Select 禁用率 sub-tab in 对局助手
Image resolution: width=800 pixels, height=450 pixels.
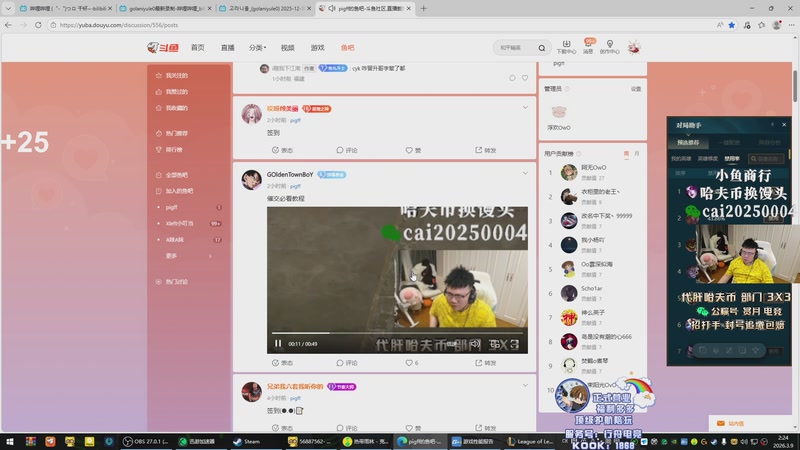[732, 159]
